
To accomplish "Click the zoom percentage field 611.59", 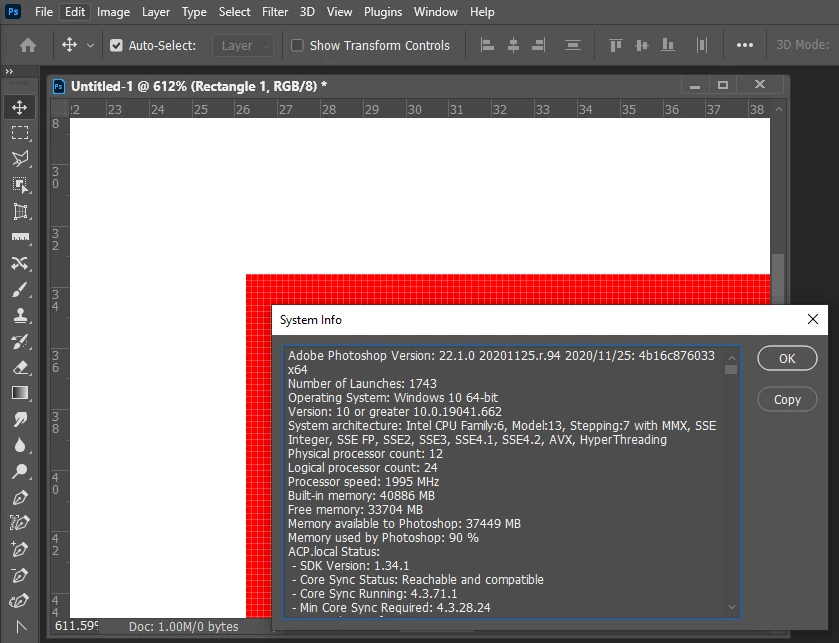I will coord(76,625).
